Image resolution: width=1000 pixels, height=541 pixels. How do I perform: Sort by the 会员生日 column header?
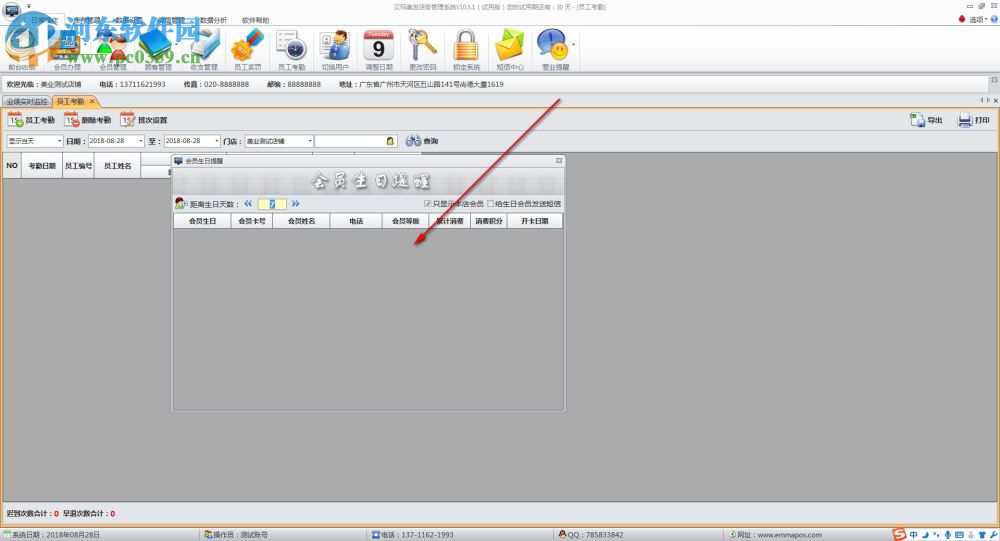[x=202, y=221]
